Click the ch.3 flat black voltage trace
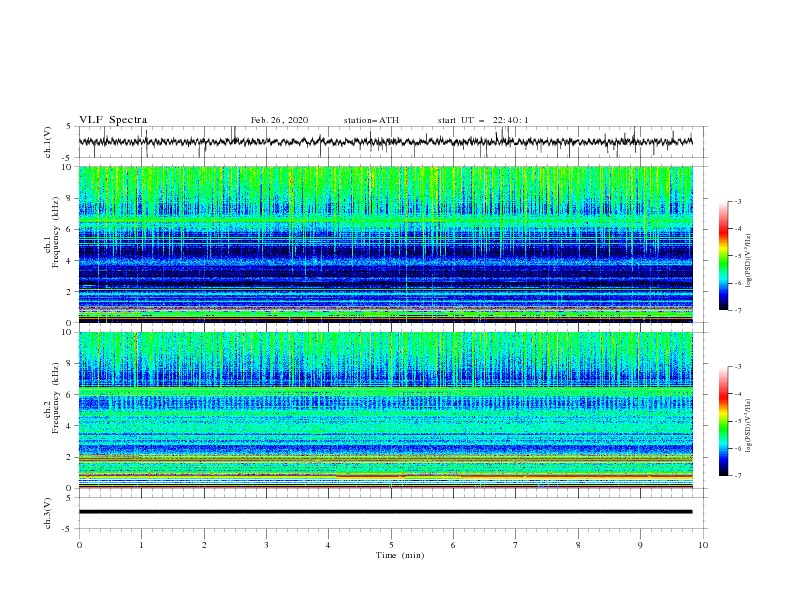Image resolution: width=792 pixels, height=612 pixels. 385,512
